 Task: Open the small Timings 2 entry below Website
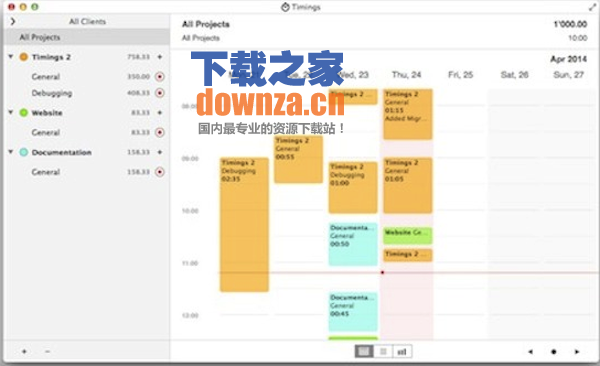[x=408, y=255]
